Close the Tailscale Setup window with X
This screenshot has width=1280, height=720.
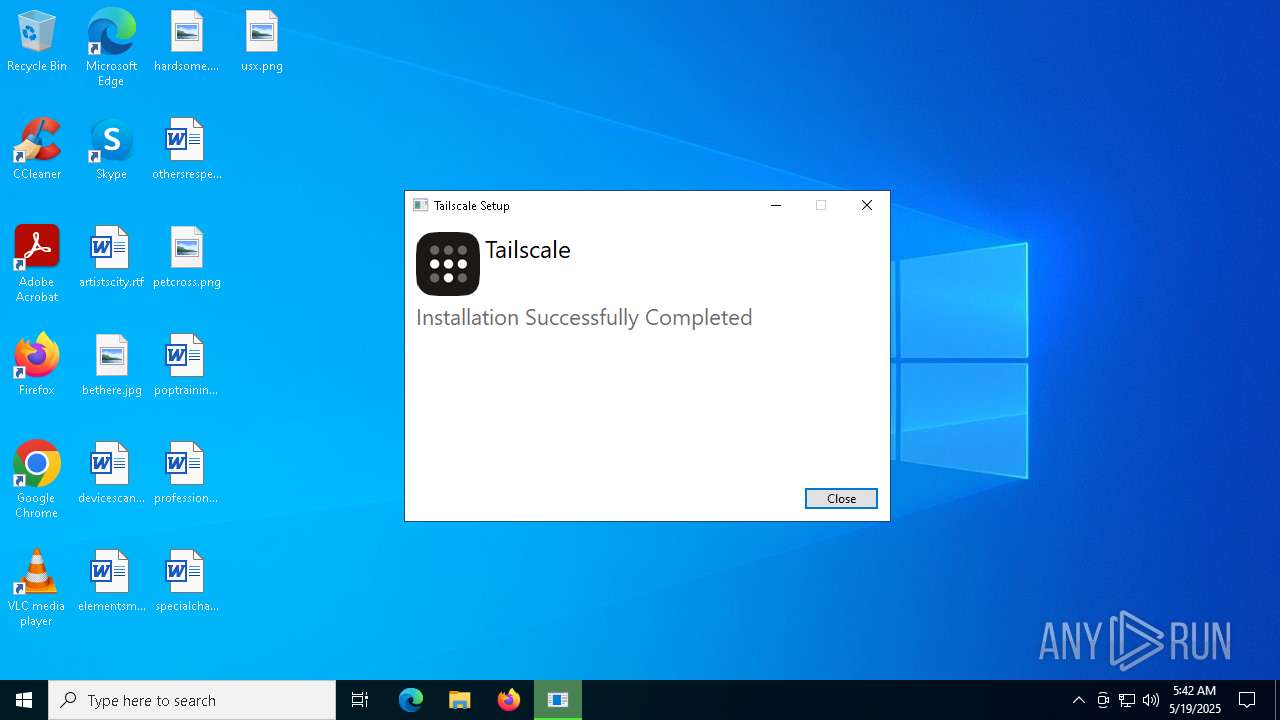tap(867, 205)
